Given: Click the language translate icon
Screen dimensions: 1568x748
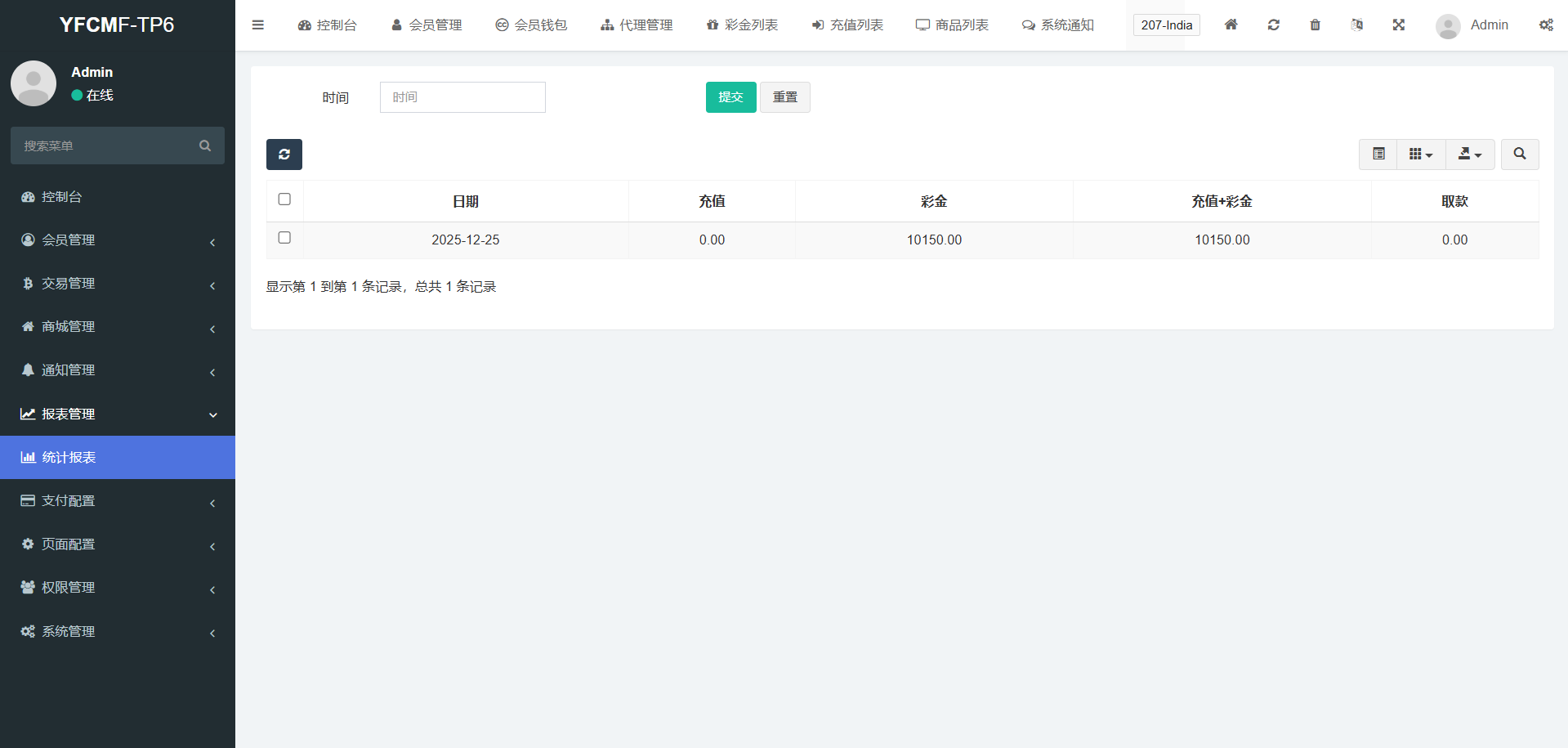Looking at the screenshot, I should click(1356, 25).
